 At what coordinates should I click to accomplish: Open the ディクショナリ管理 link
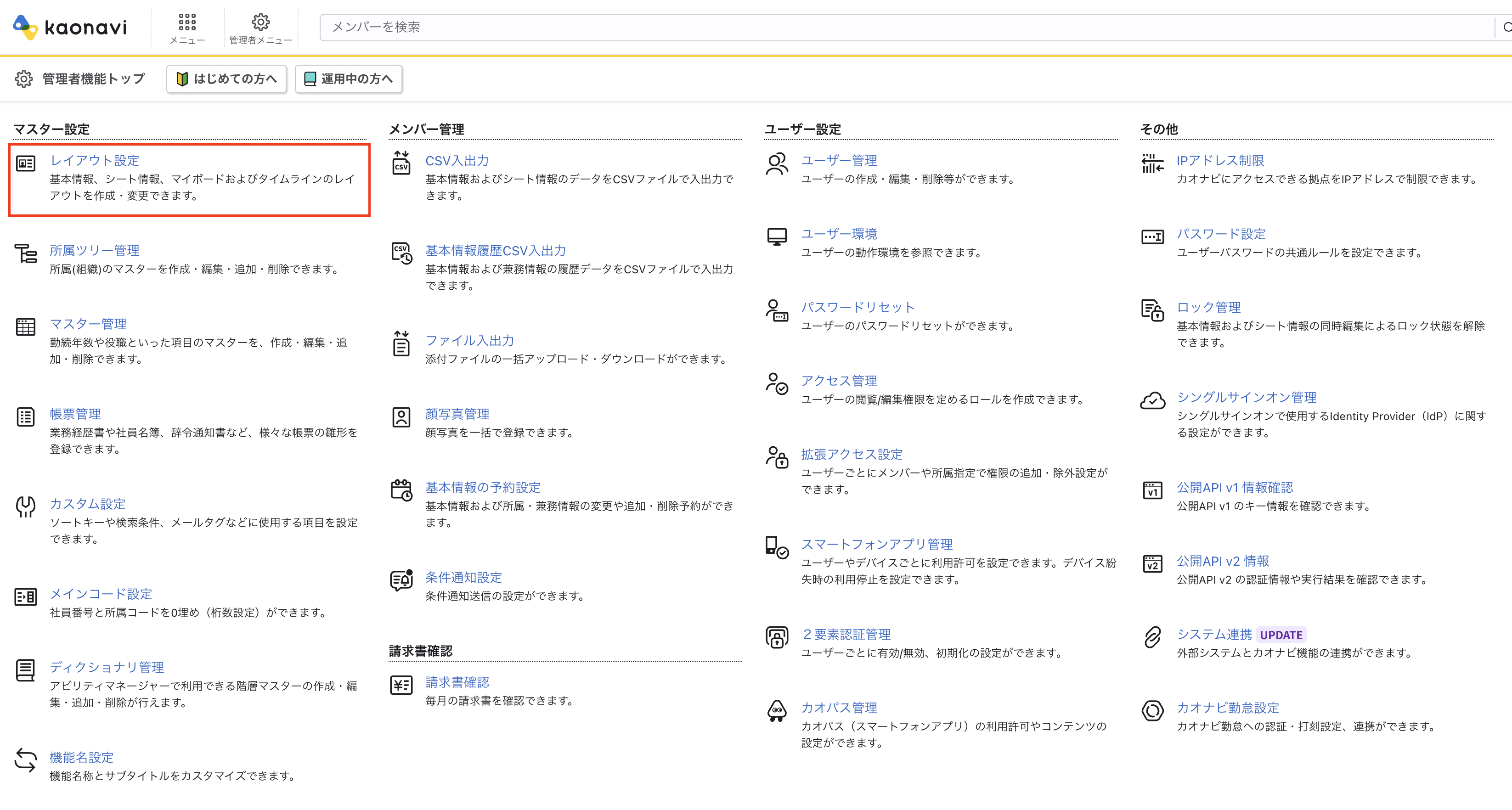(x=107, y=667)
